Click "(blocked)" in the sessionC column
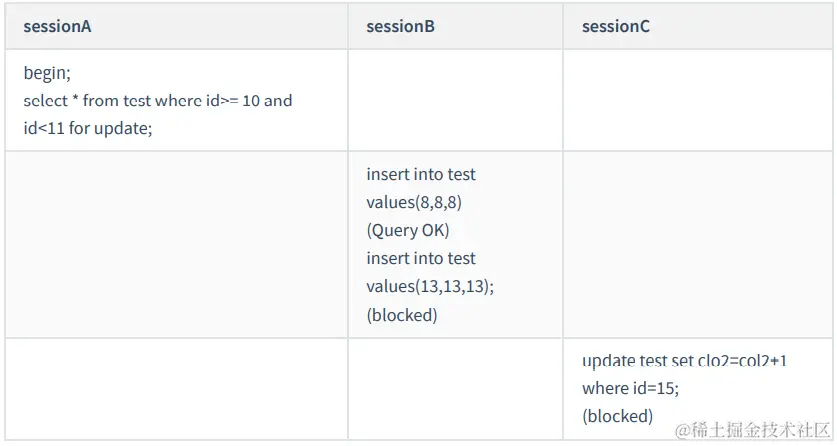Image resolution: width=837 pixels, height=446 pixels. (x=617, y=415)
